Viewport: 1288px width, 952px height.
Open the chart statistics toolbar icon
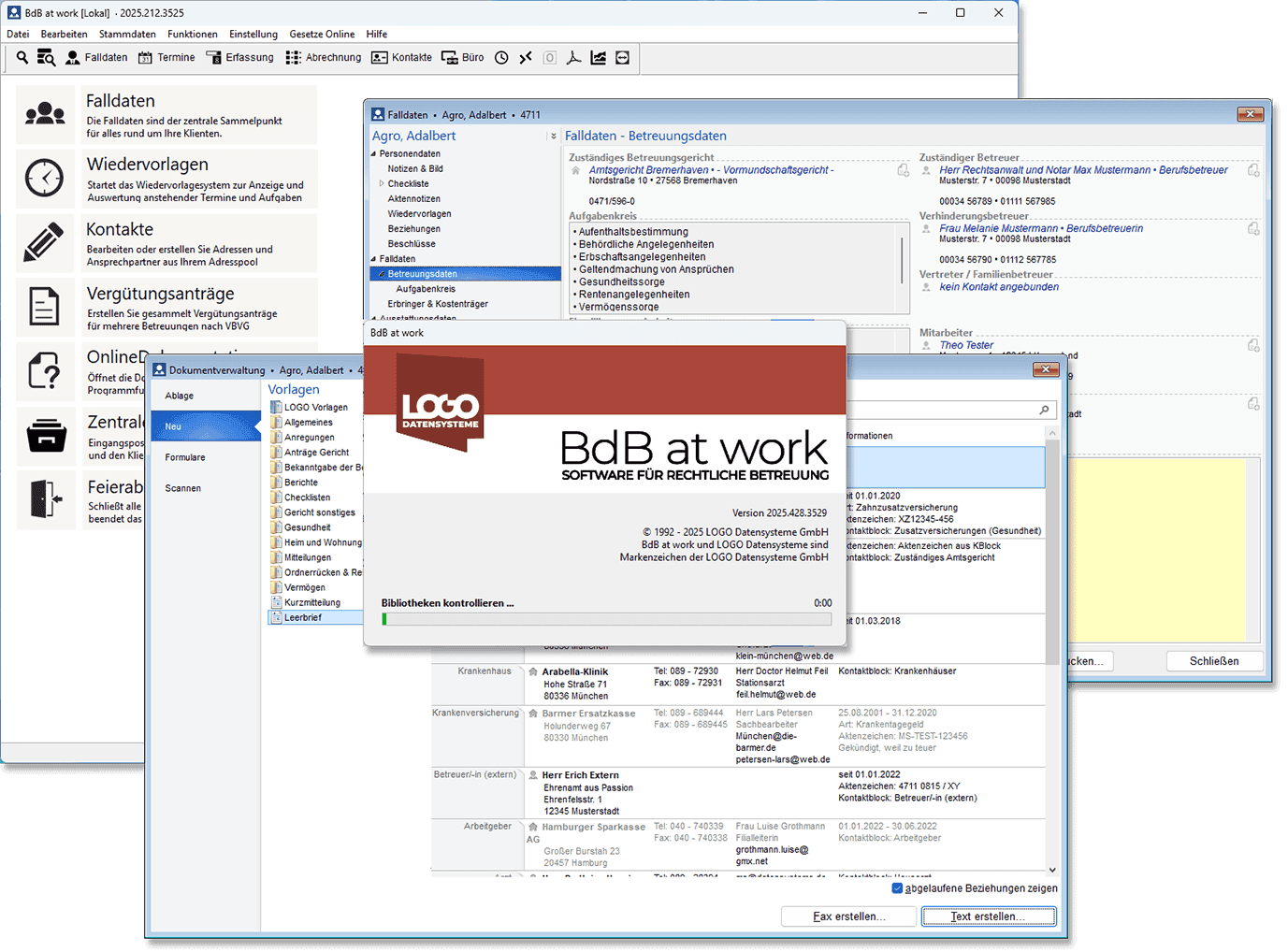click(598, 58)
